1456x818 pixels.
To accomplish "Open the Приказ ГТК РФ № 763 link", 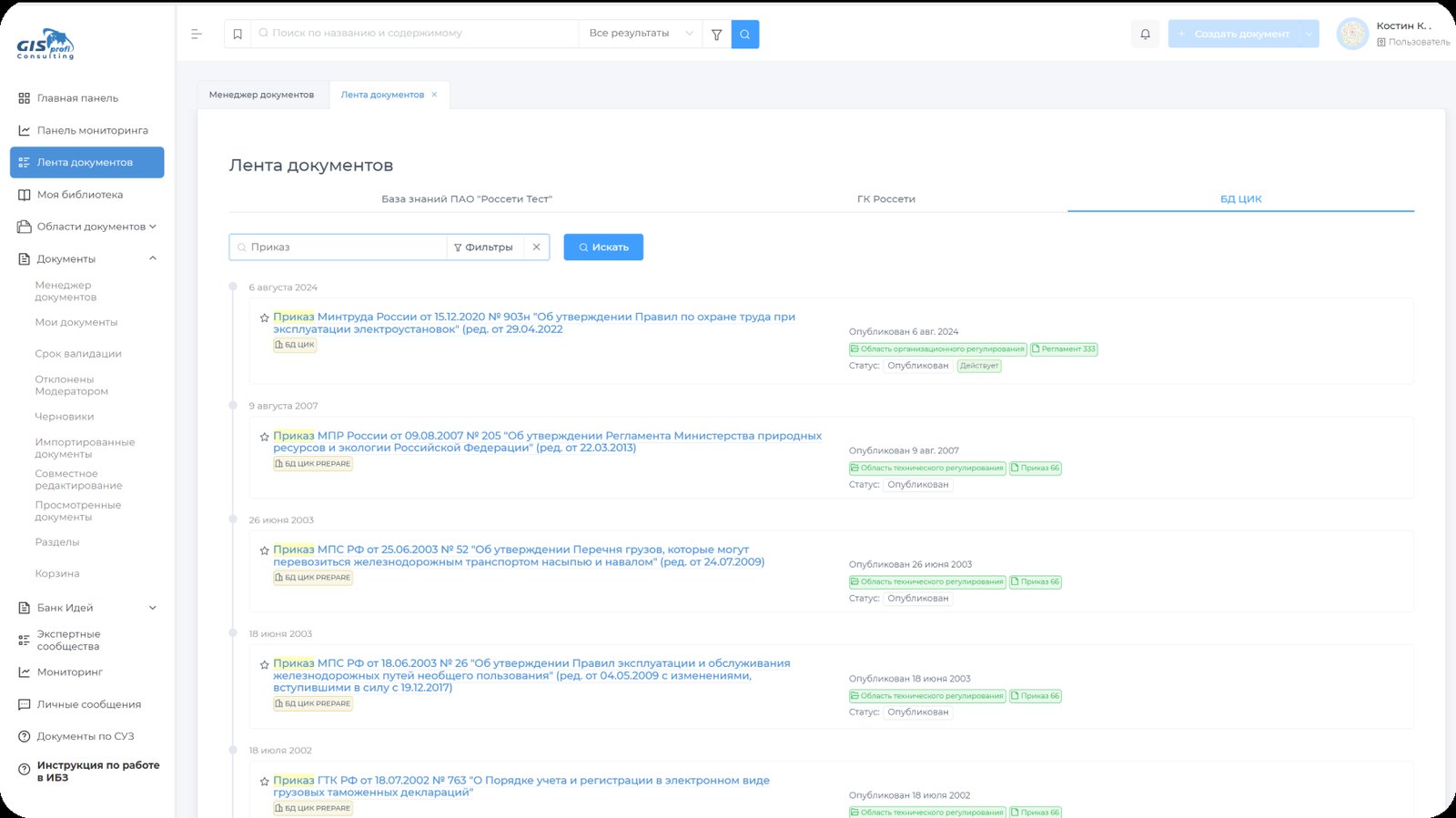I will pyautogui.click(x=521, y=787).
